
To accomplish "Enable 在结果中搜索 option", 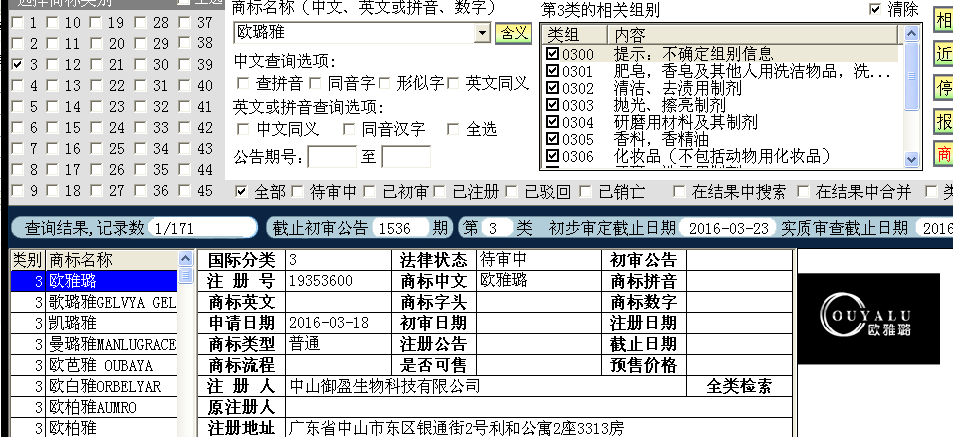I will coord(680,191).
